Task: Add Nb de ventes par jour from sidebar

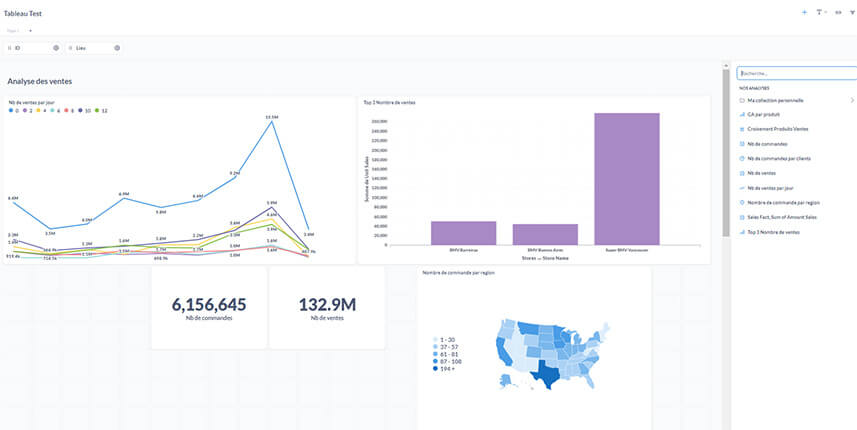Action: click(x=770, y=188)
